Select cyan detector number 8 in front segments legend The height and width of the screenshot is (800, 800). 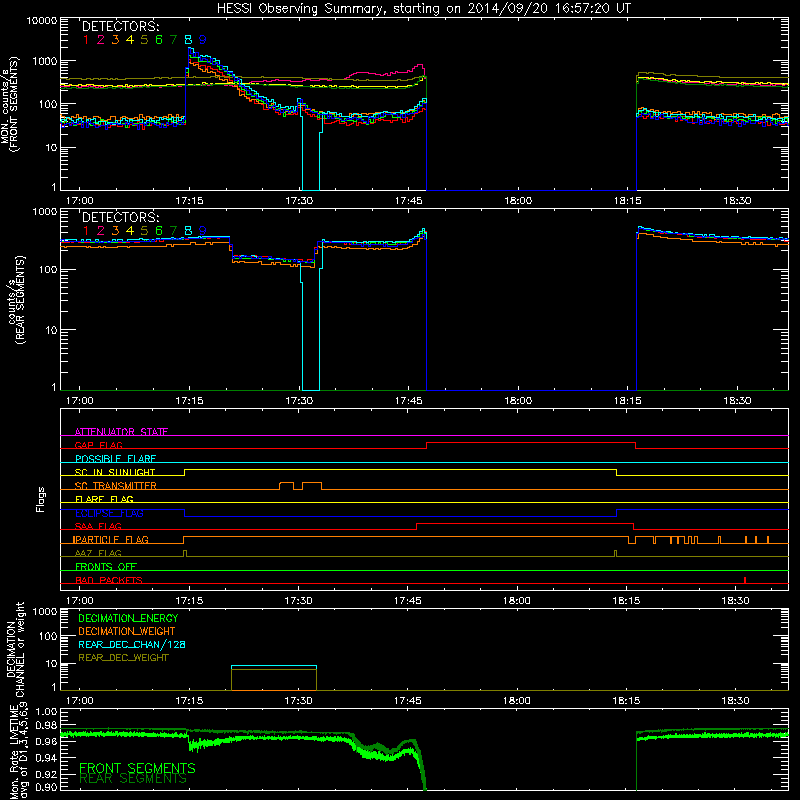point(188,40)
